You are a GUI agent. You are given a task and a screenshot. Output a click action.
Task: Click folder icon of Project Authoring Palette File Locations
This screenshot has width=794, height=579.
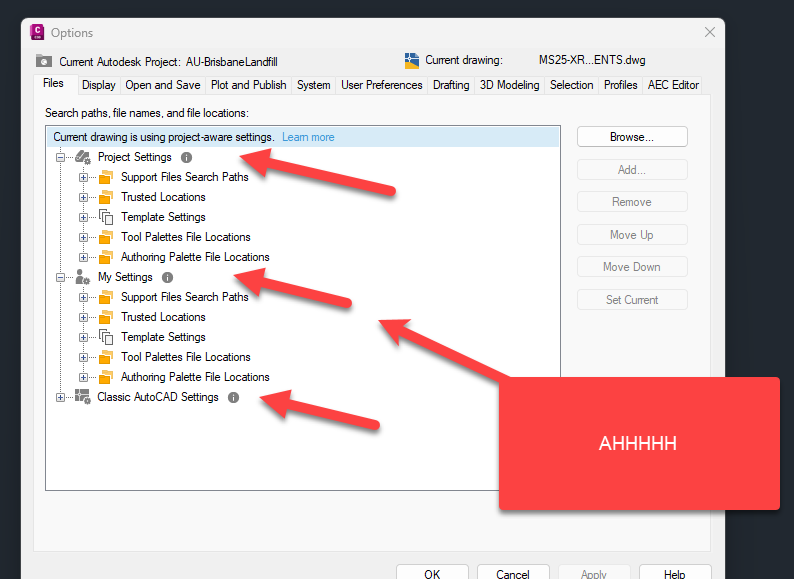(106, 257)
